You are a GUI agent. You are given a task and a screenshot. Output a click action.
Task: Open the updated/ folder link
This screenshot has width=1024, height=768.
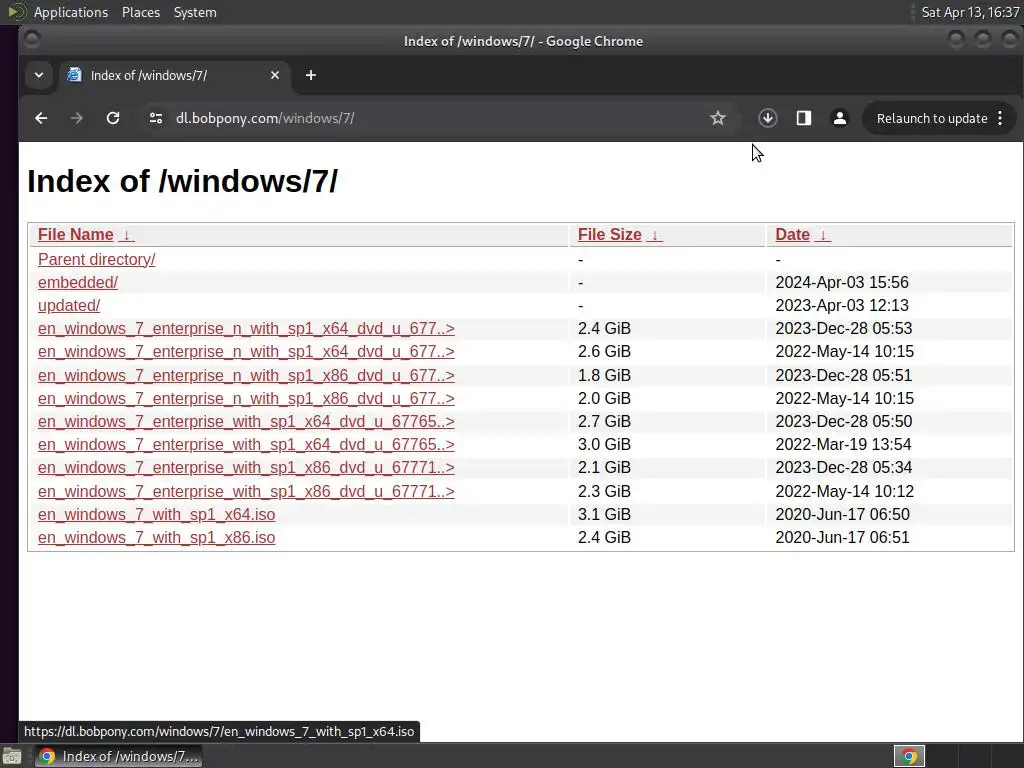tap(69, 305)
